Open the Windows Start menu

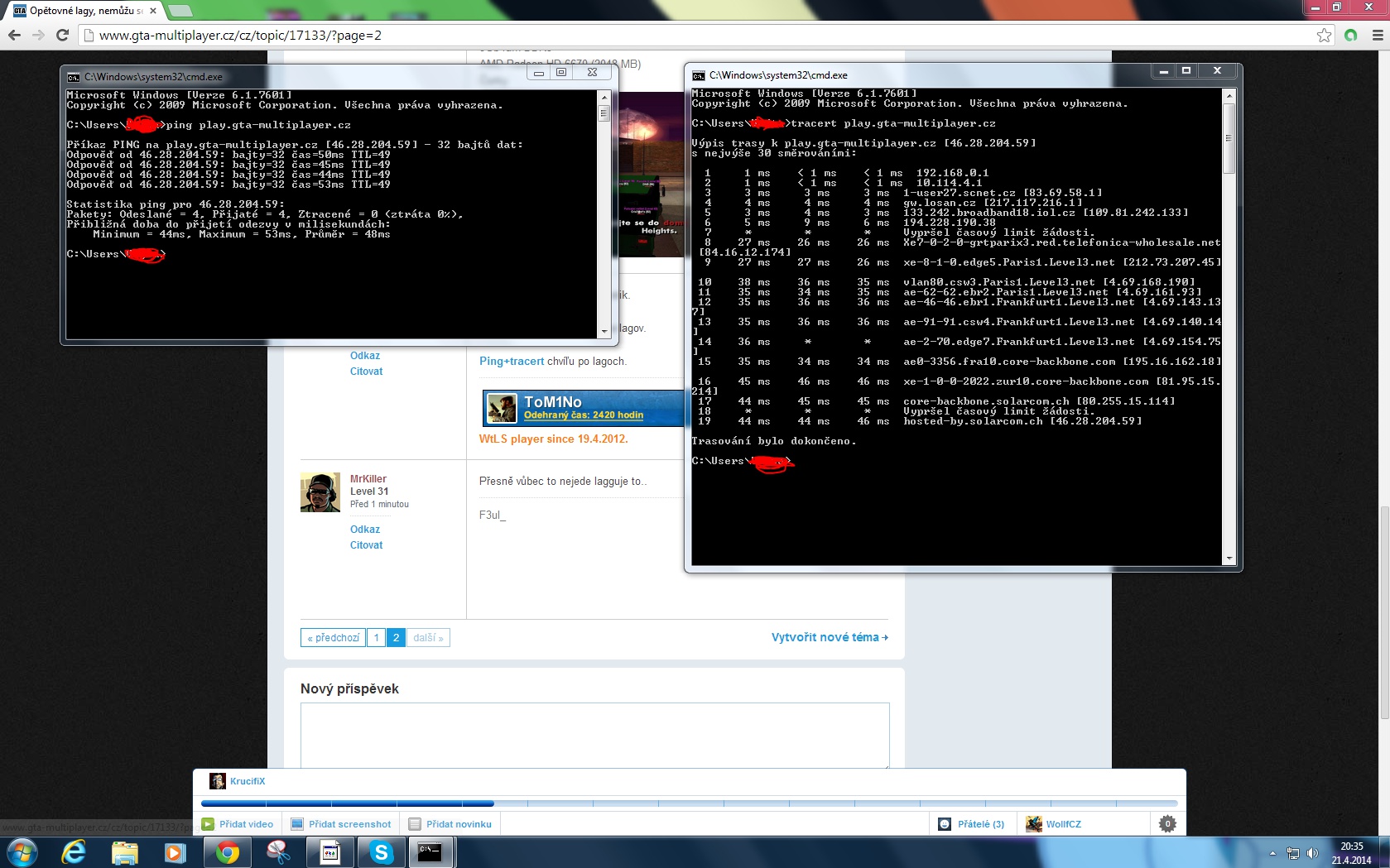(x=22, y=852)
